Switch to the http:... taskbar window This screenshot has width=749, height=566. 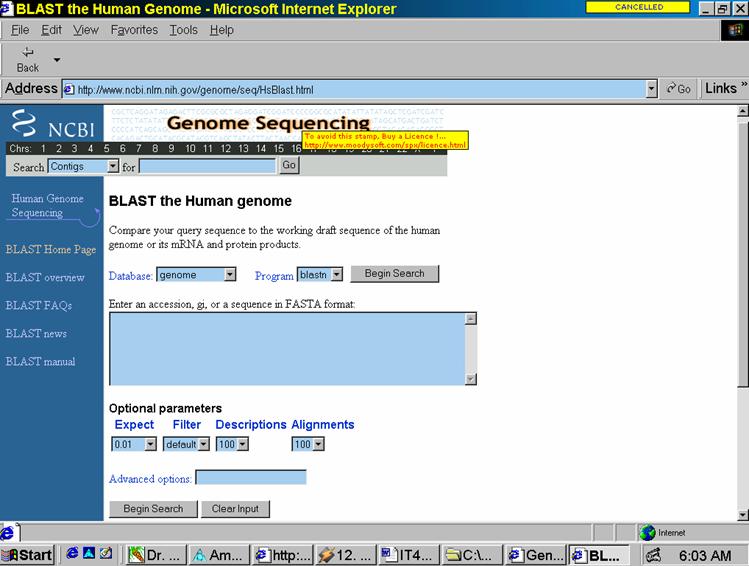pos(282,555)
